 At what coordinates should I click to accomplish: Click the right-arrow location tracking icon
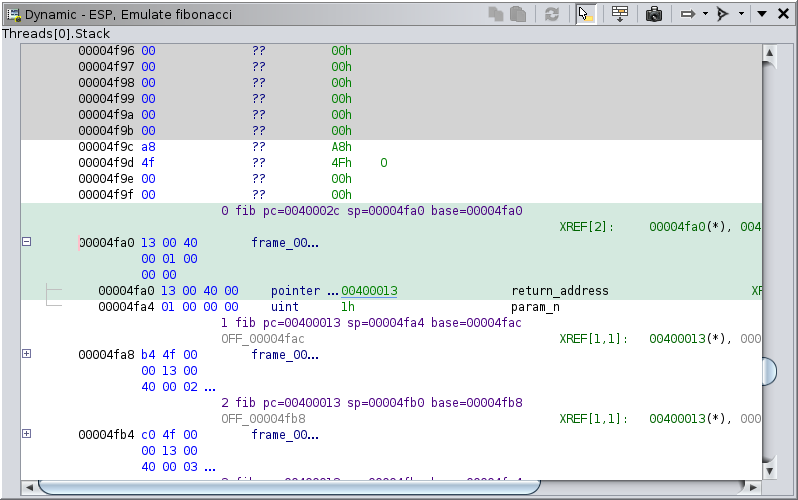point(687,14)
